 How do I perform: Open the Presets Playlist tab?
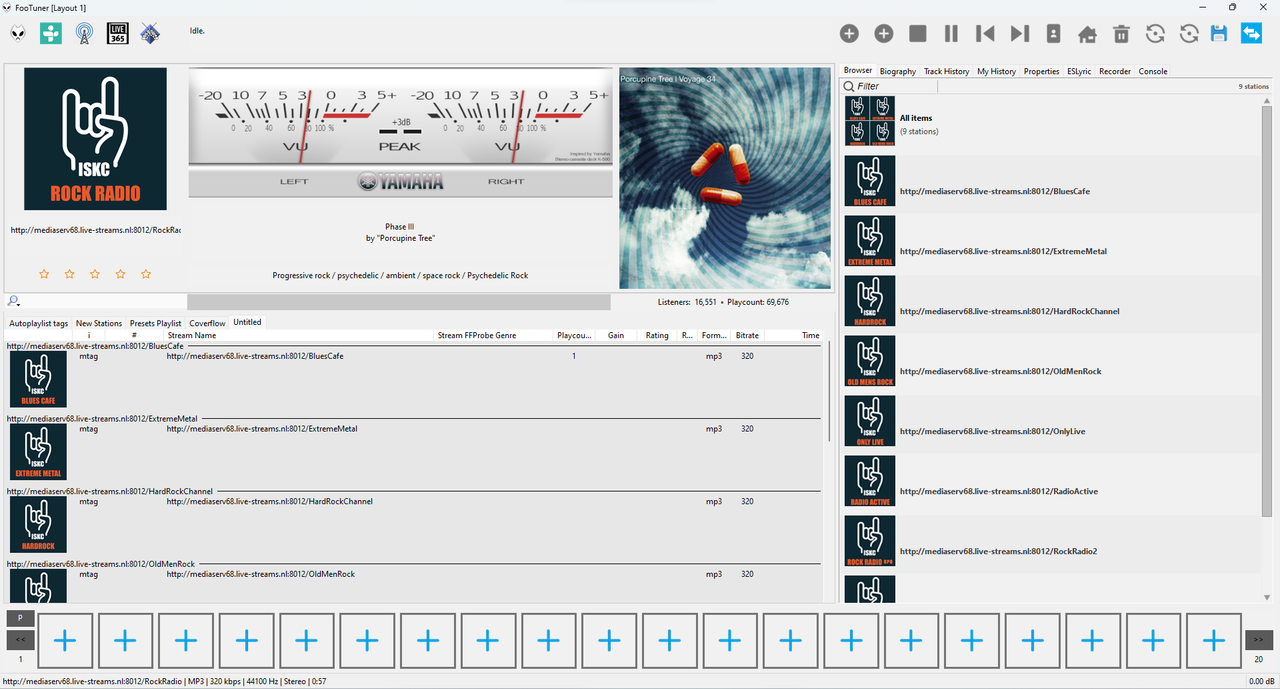click(156, 323)
